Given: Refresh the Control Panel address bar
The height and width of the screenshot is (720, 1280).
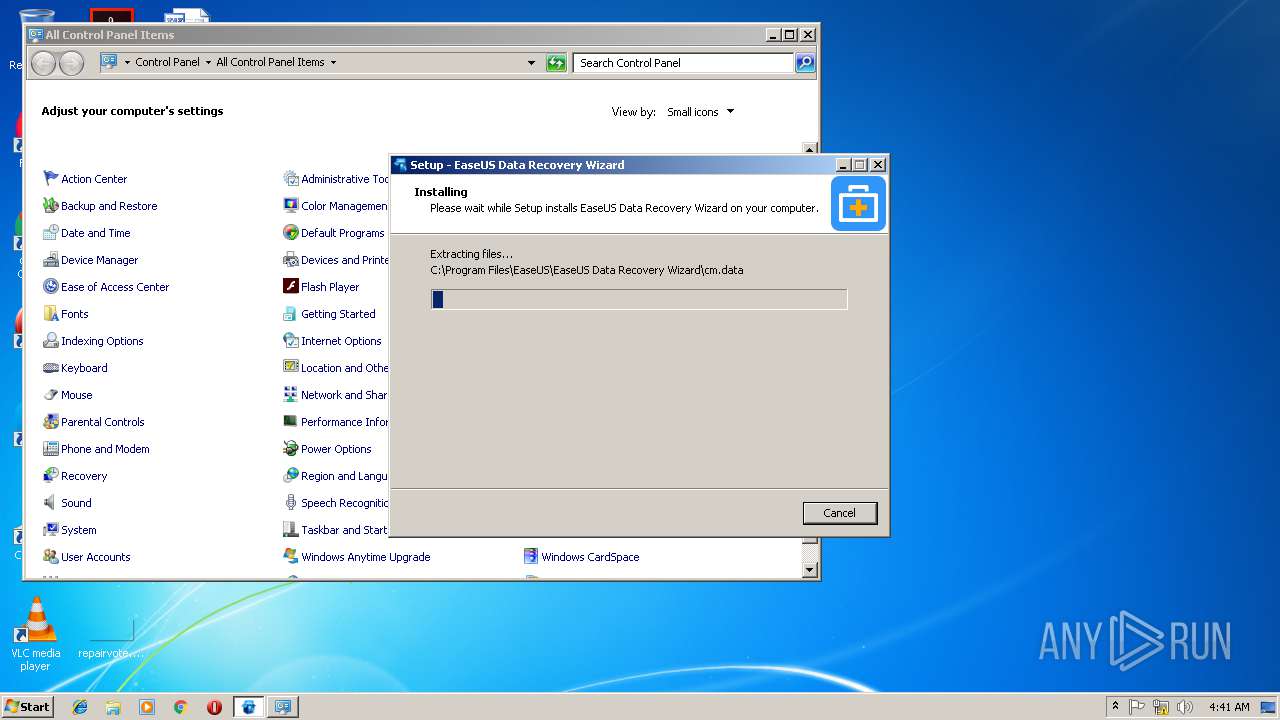Looking at the screenshot, I should pyautogui.click(x=556, y=62).
